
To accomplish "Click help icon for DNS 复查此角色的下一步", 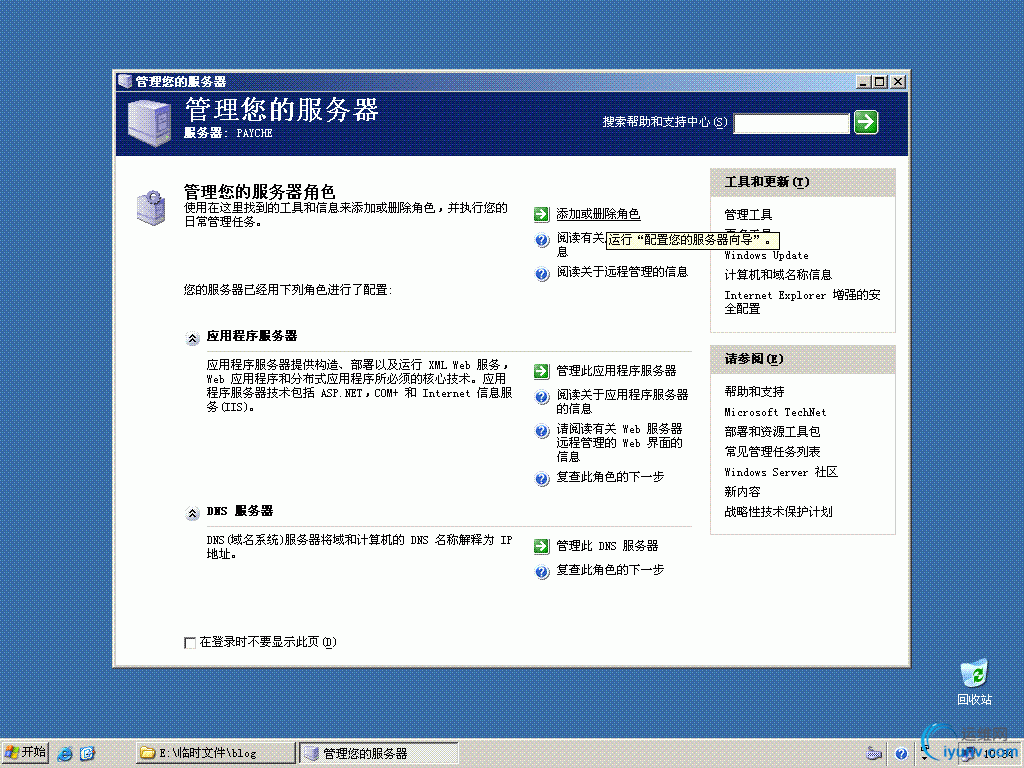I will point(542,571).
